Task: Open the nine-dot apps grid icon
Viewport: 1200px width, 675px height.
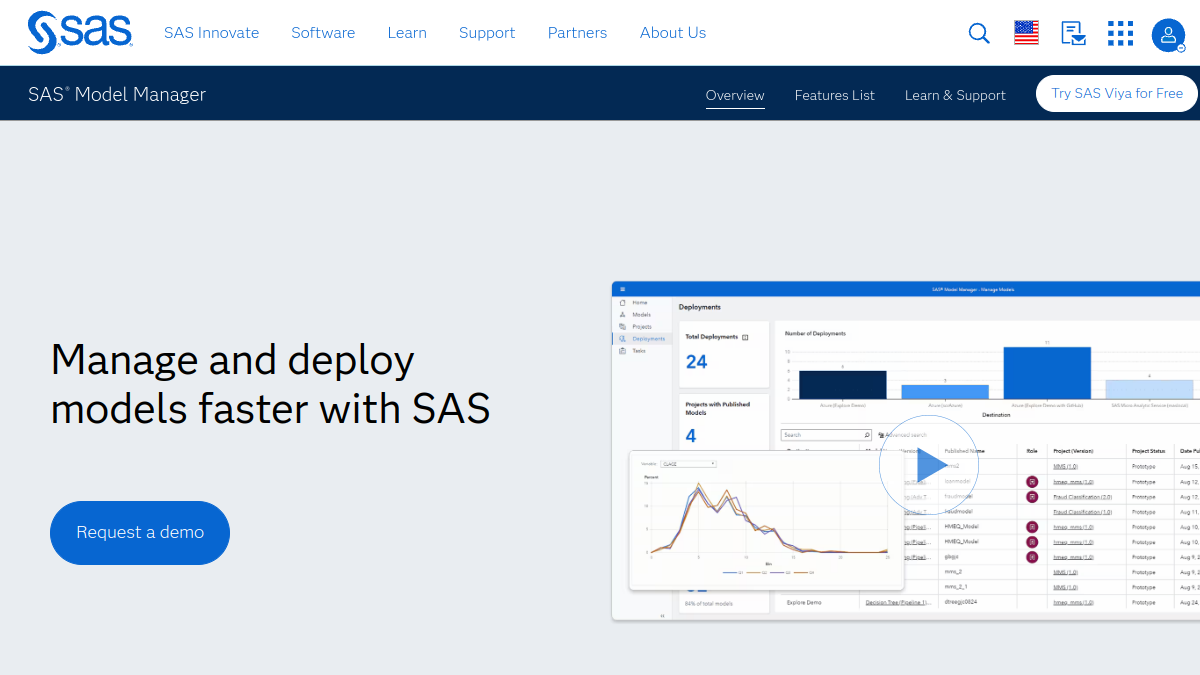Action: tap(1121, 33)
